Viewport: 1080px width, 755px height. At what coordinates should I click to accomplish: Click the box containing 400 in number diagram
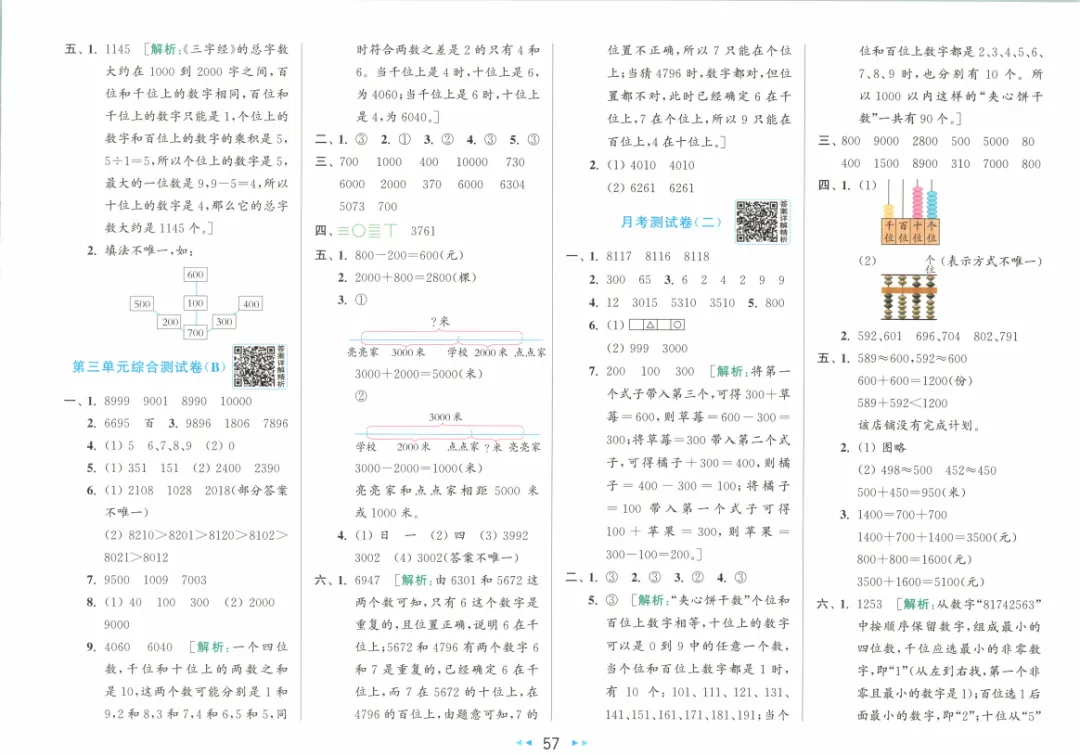pyautogui.click(x=251, y=304)
